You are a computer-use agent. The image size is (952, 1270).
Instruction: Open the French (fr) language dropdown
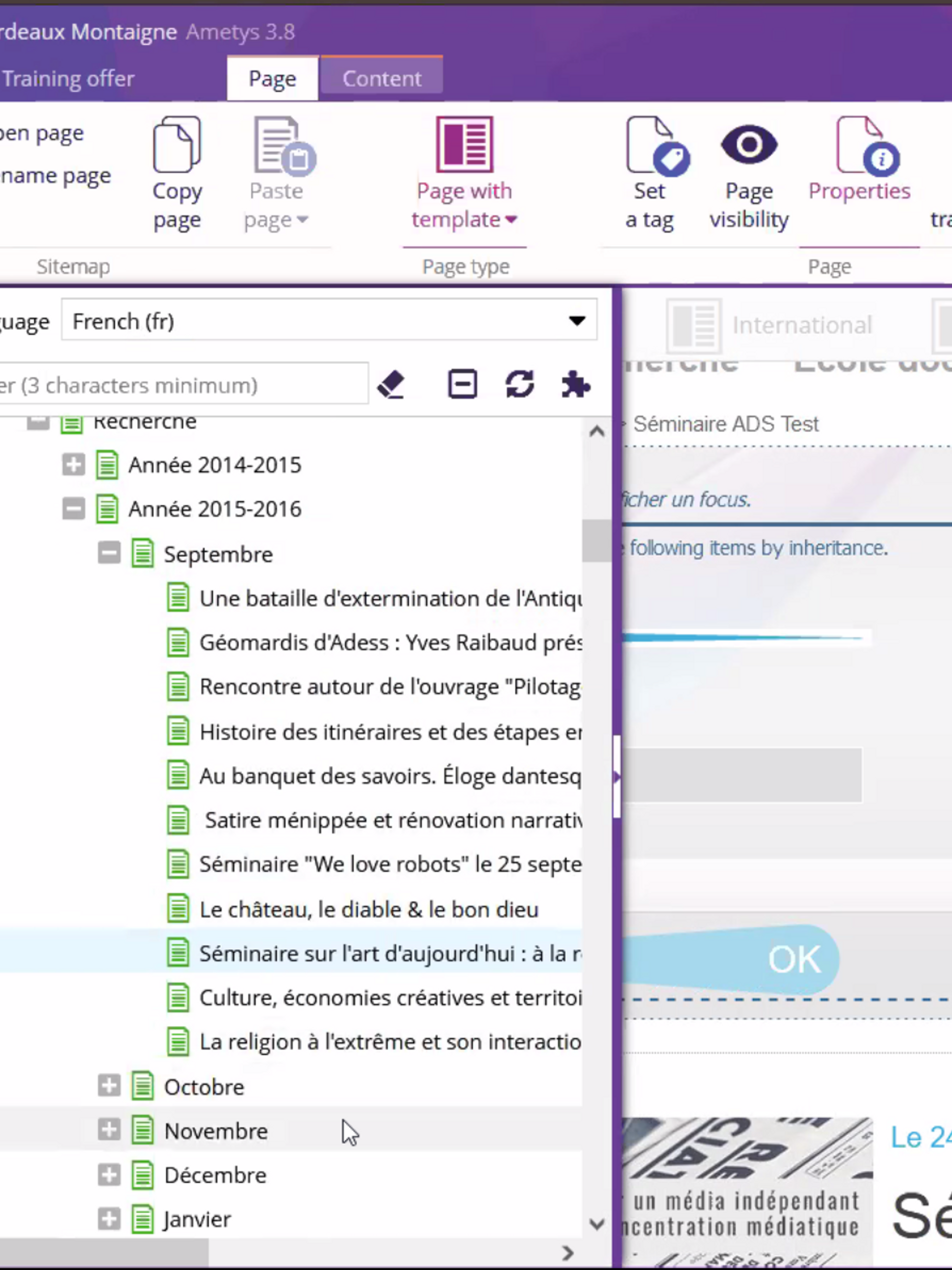[x=577, y=320]
